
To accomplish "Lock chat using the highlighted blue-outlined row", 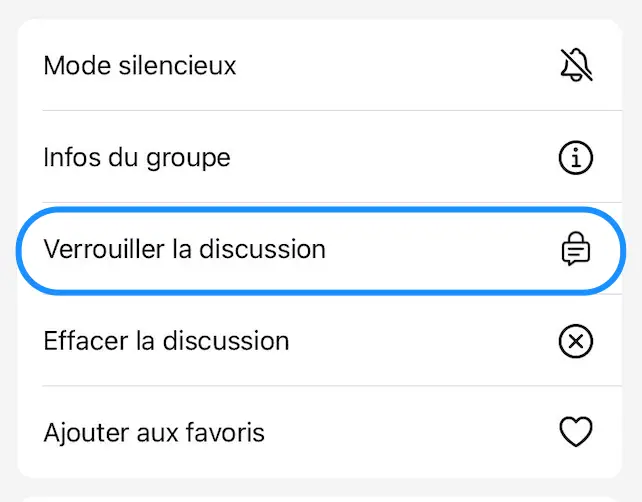I will click(x=321, y=250).
